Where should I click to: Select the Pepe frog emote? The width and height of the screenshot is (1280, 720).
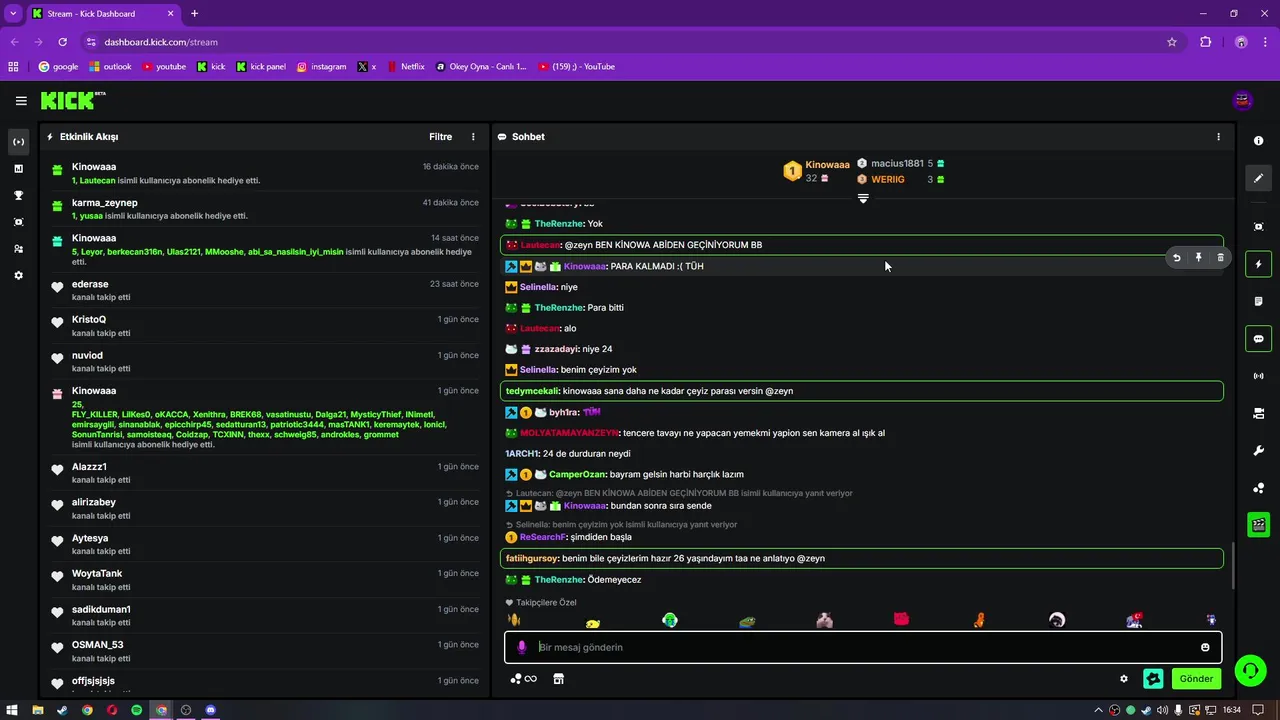pyautogui.click(x=747, y=621)
